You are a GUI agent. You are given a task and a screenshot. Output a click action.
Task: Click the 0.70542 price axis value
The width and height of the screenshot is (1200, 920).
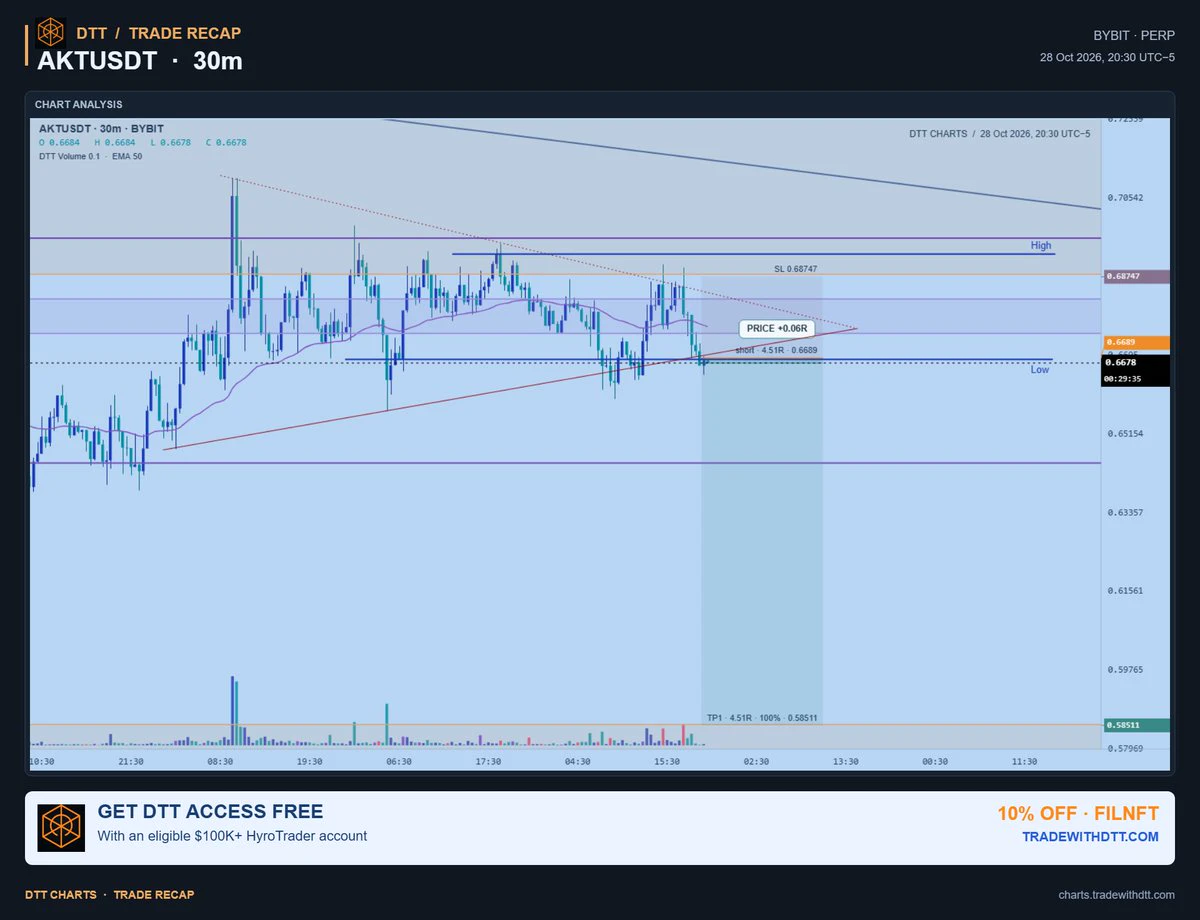1125,198
